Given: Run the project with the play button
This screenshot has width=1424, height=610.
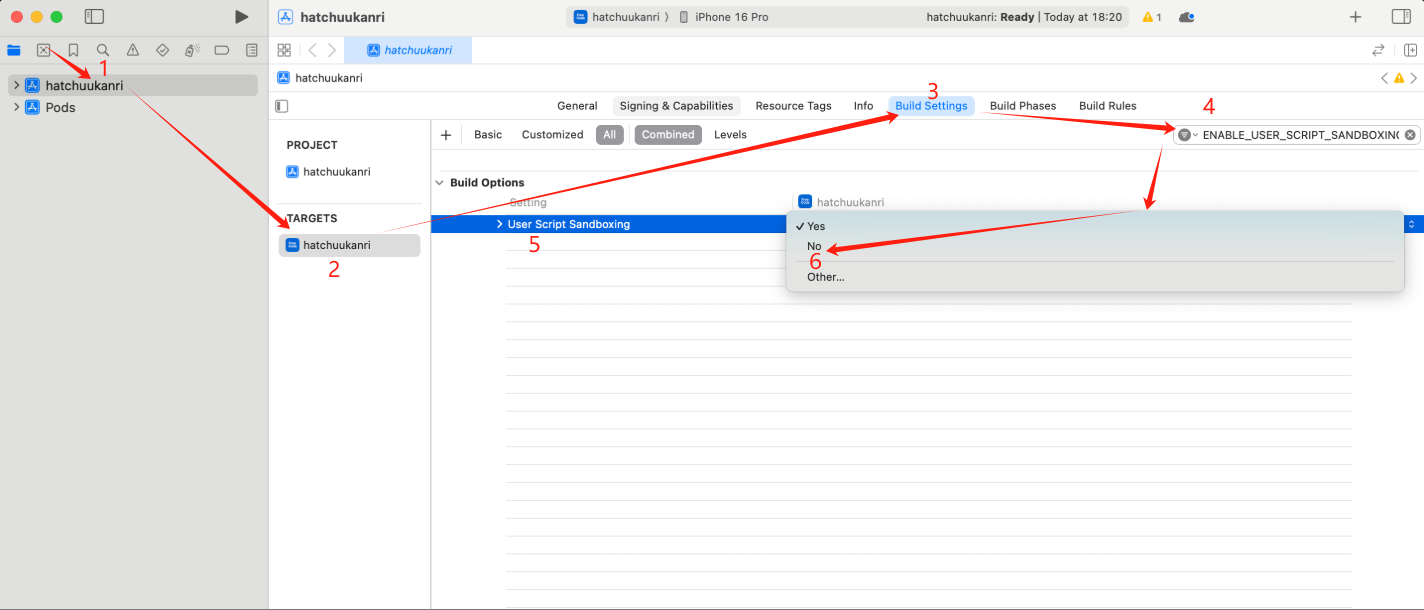Looking at the screenshot, I should tap(241, 17).
